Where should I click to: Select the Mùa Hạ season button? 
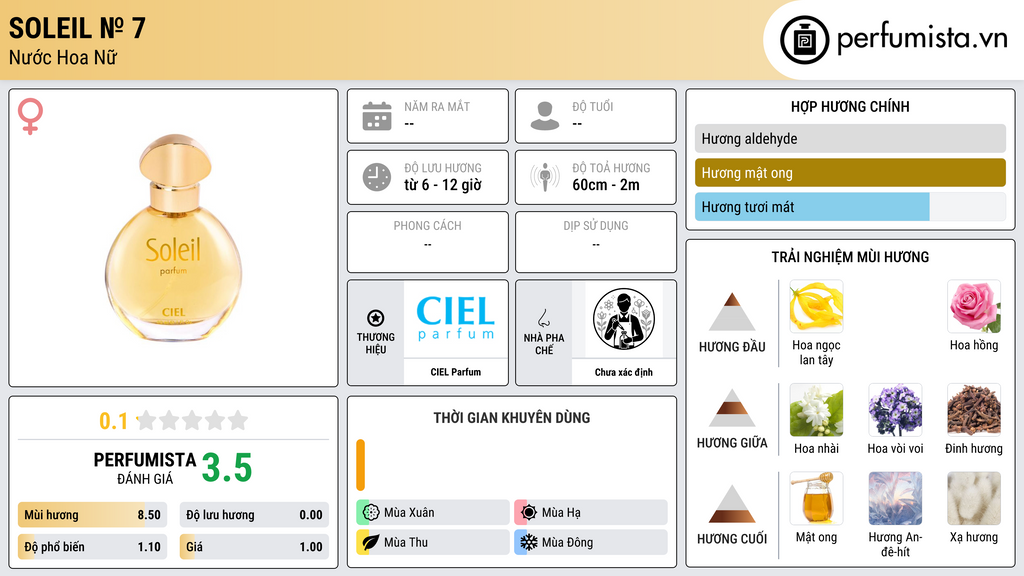[x=590, y=512]
